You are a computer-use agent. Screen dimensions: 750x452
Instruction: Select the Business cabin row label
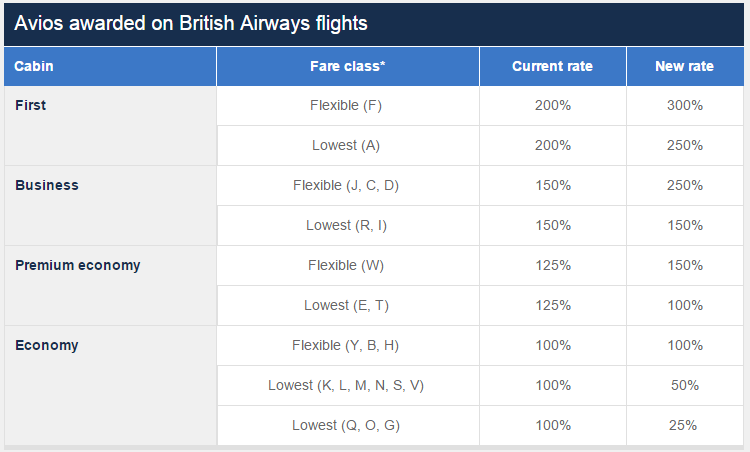tap(47, 185)
